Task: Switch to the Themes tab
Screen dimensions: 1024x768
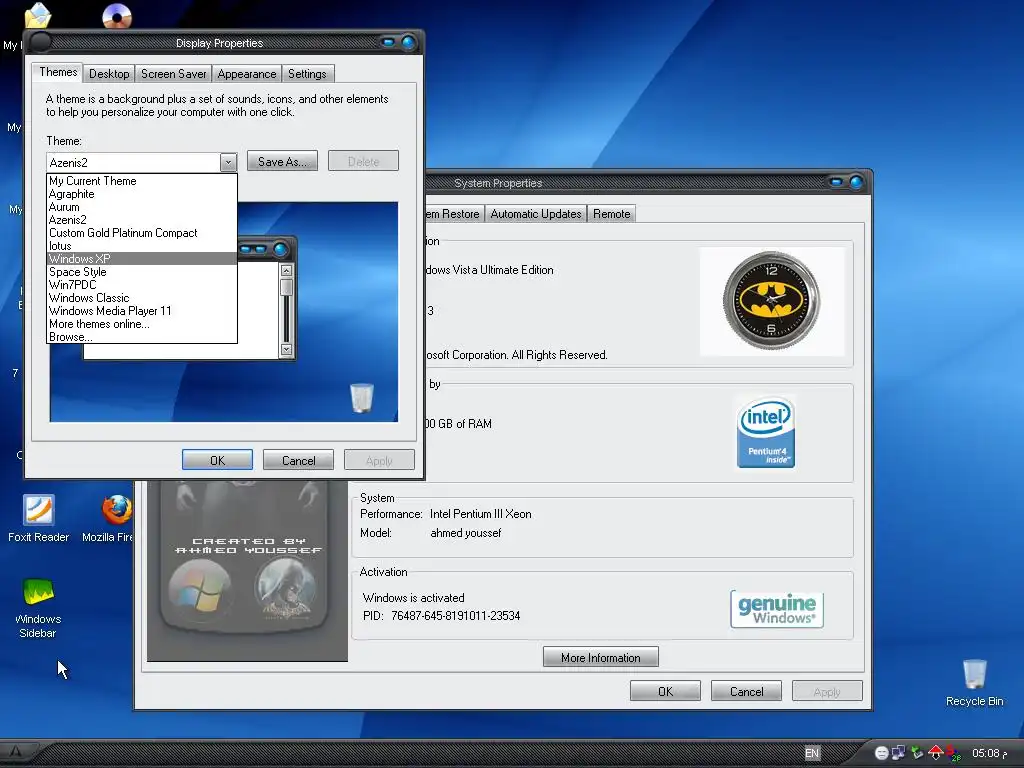Action: pos(57,72)
